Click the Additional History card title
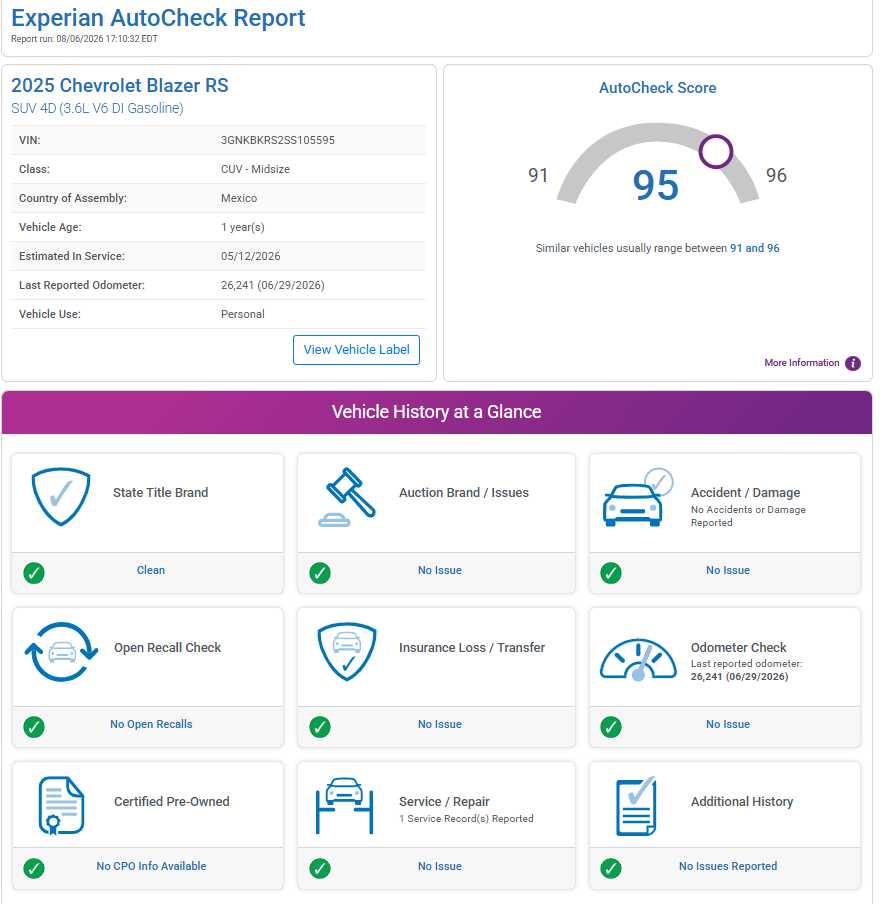Image resolution: width=880 pixels, height=904 pixels. [742, 802]
